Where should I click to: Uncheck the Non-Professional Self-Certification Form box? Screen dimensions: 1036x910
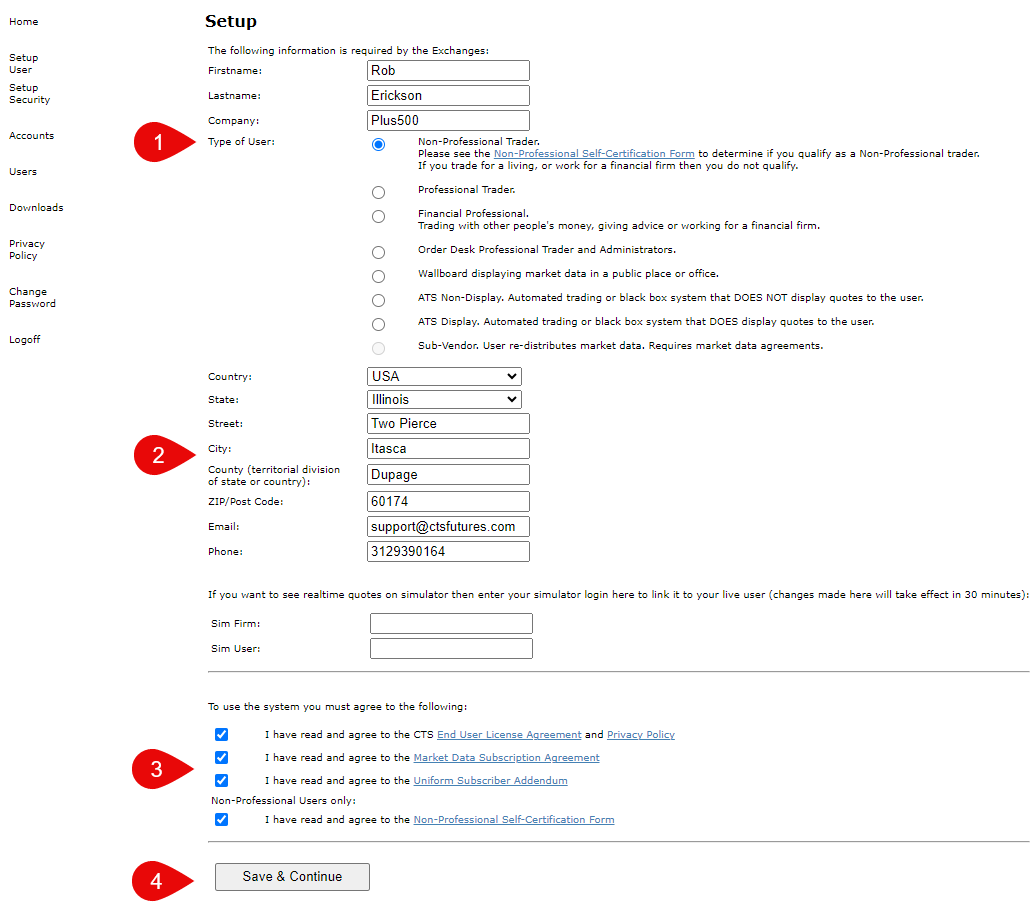(221, 819)
